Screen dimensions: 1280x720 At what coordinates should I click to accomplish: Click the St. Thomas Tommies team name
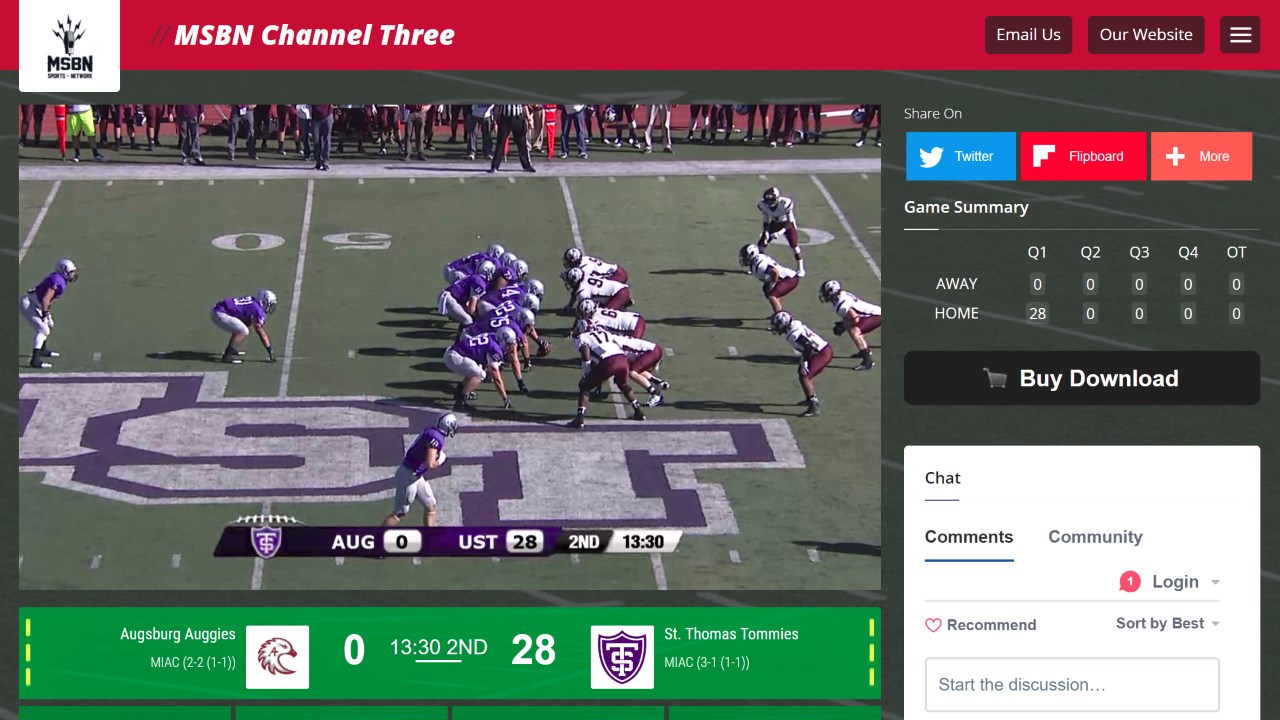tap(731, 634)
